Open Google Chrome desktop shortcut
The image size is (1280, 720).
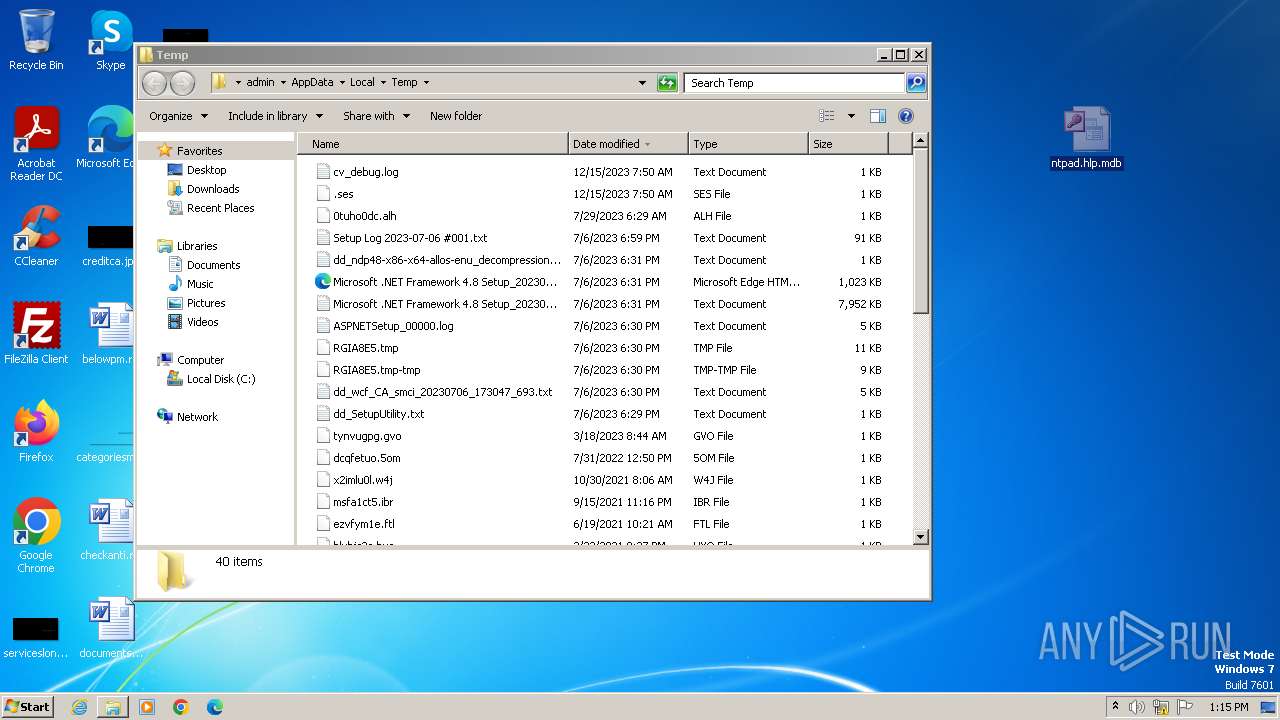click(x=36, y=536)
